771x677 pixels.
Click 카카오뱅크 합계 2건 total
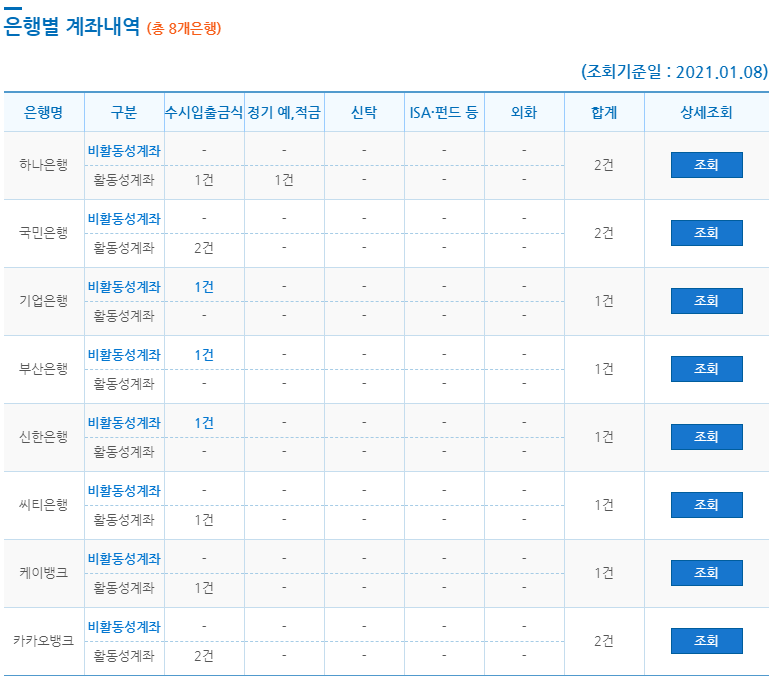click(x=604, y=641)
